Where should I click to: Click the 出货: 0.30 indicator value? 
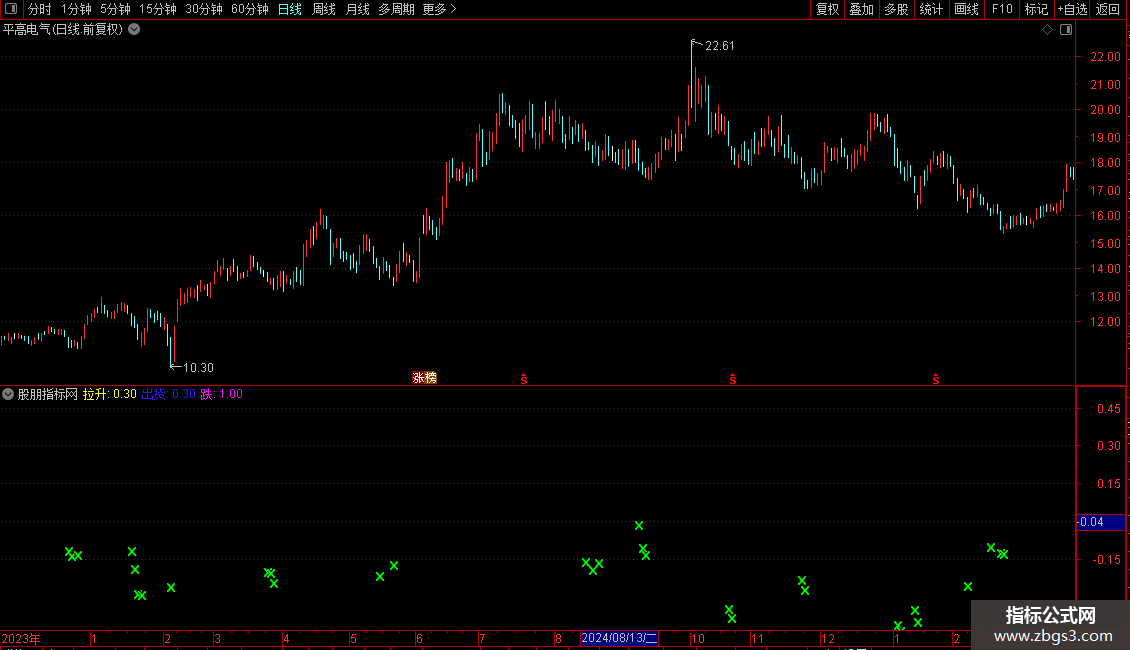169,394
